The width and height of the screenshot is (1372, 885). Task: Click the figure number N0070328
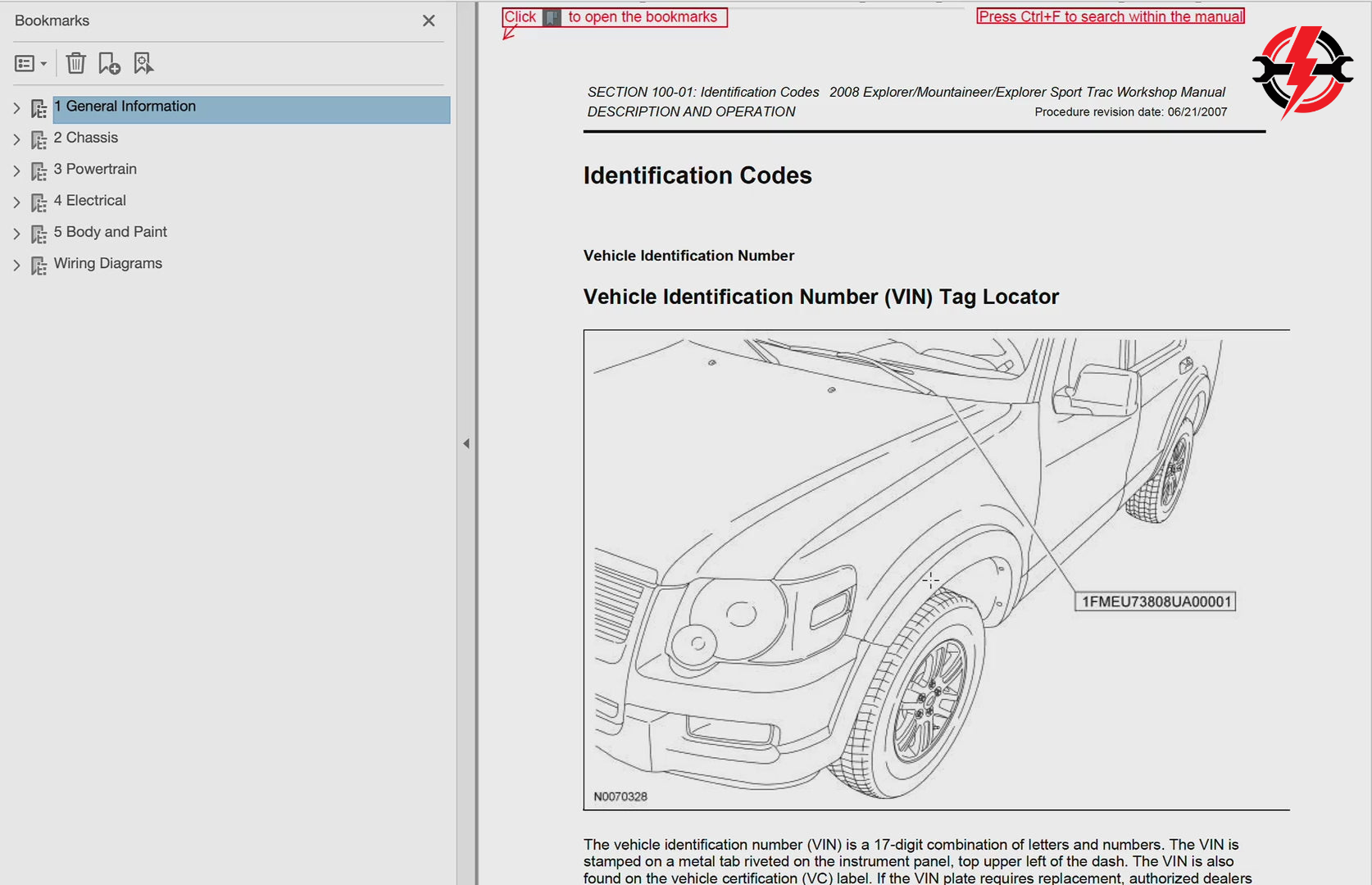coord(620,796)
